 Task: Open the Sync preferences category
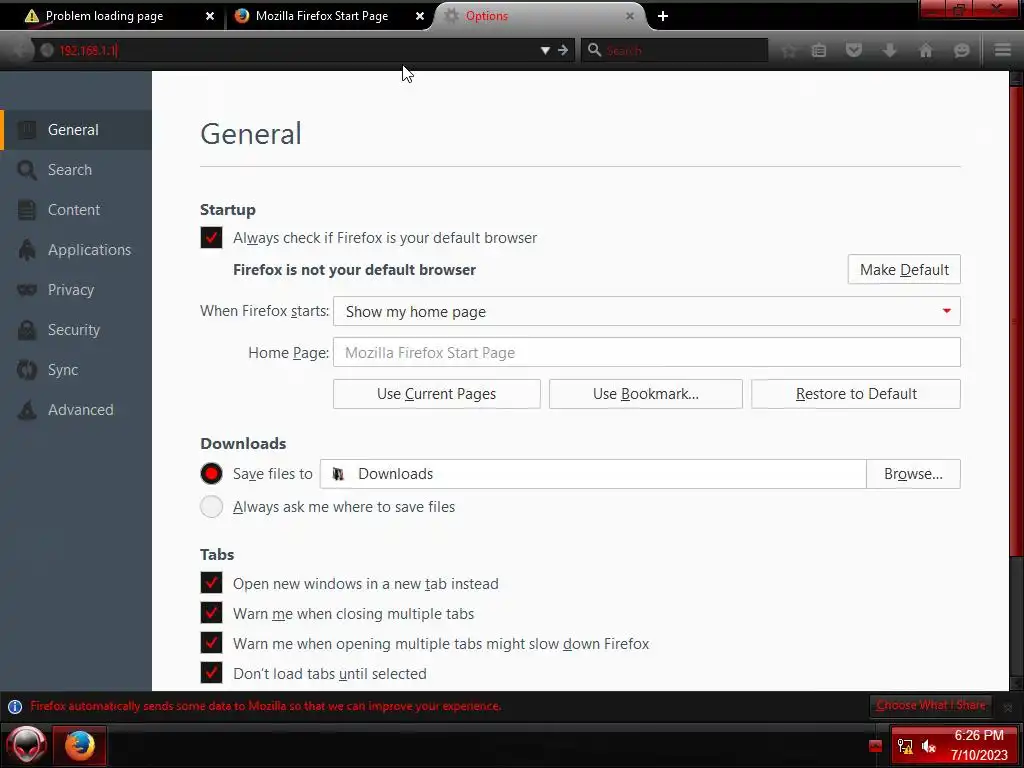(76, 370)
